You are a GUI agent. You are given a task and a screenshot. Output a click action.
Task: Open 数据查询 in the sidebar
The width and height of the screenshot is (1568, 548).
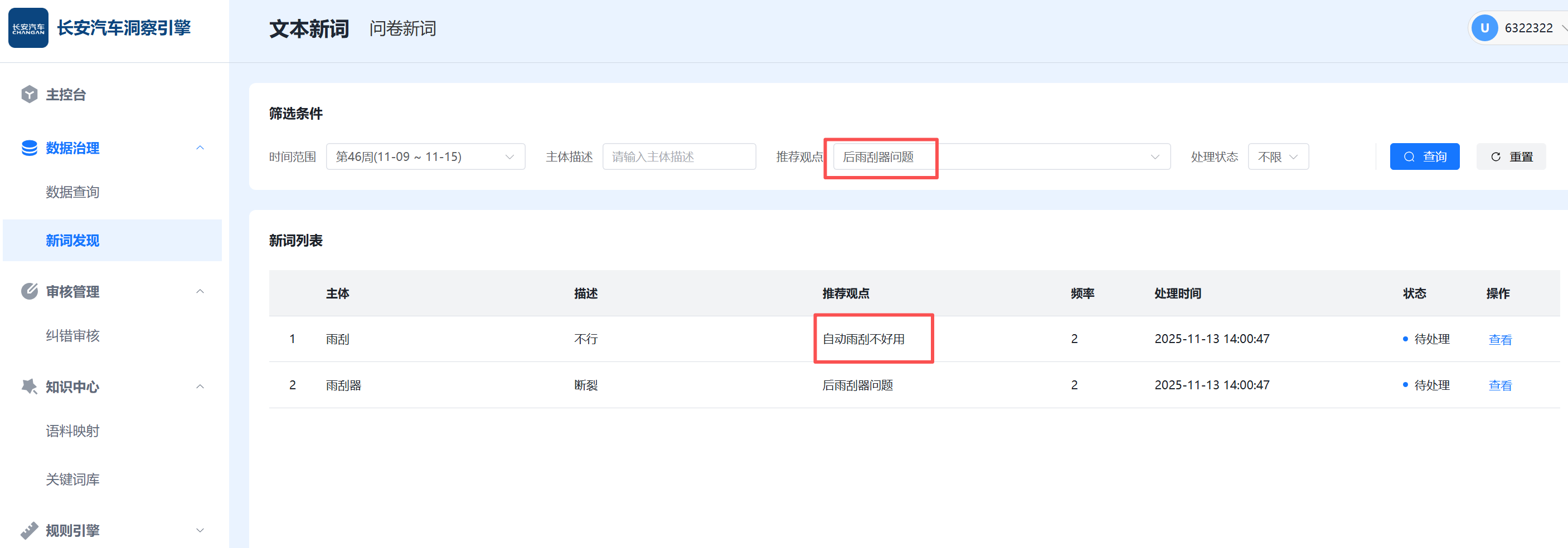coord(72,192)
